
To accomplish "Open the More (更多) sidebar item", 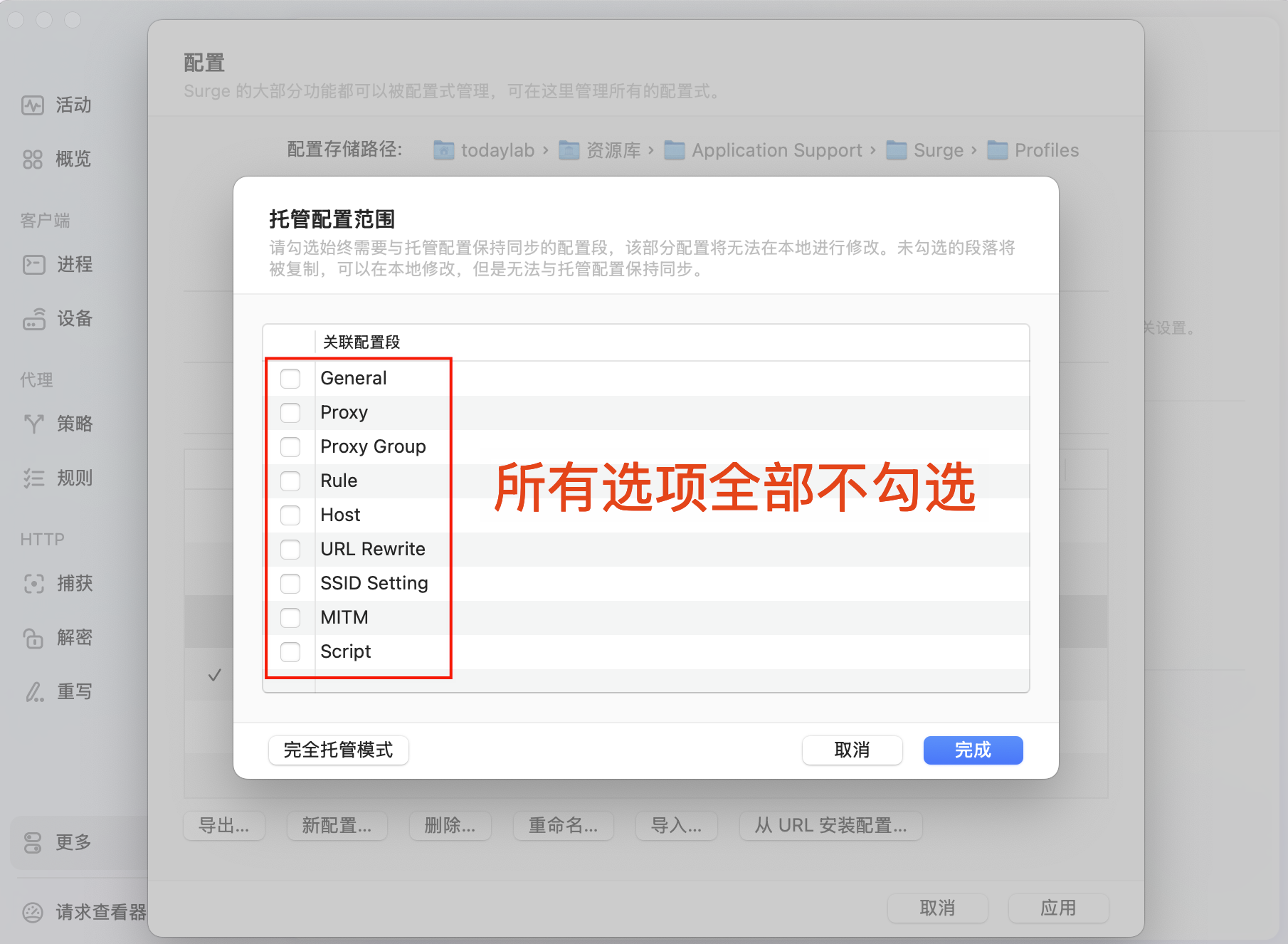I will (x=73, y=842).
